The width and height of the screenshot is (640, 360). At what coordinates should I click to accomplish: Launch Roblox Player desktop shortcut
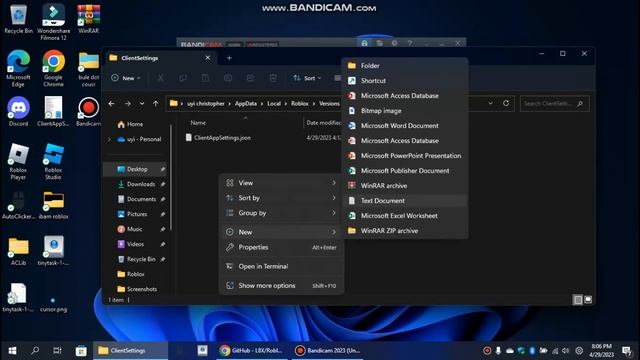point(18,162)
